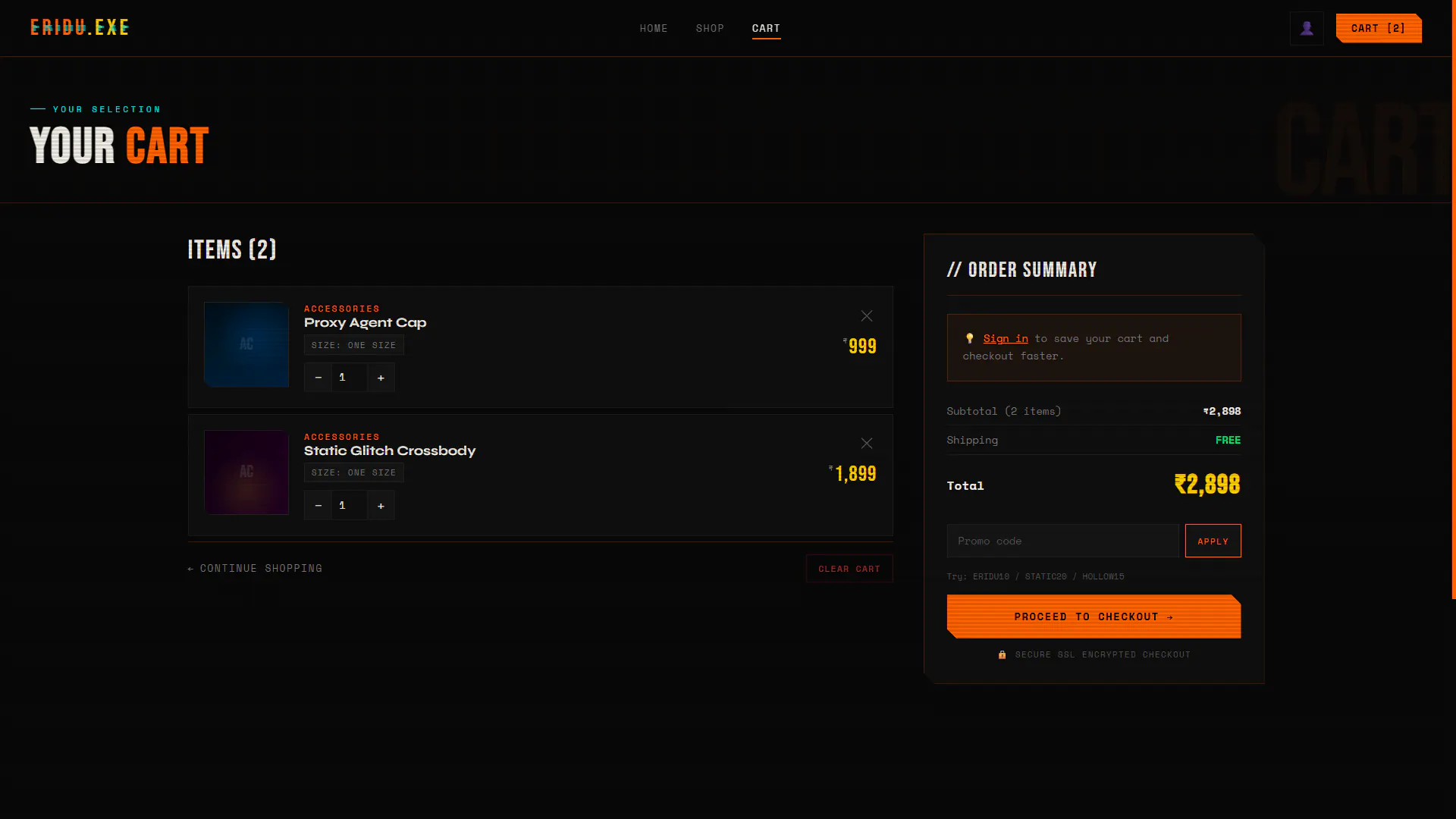Apply the promo code
Image resolution: width=1456 pixels, height=819 pixels.
click(1213, 541)
